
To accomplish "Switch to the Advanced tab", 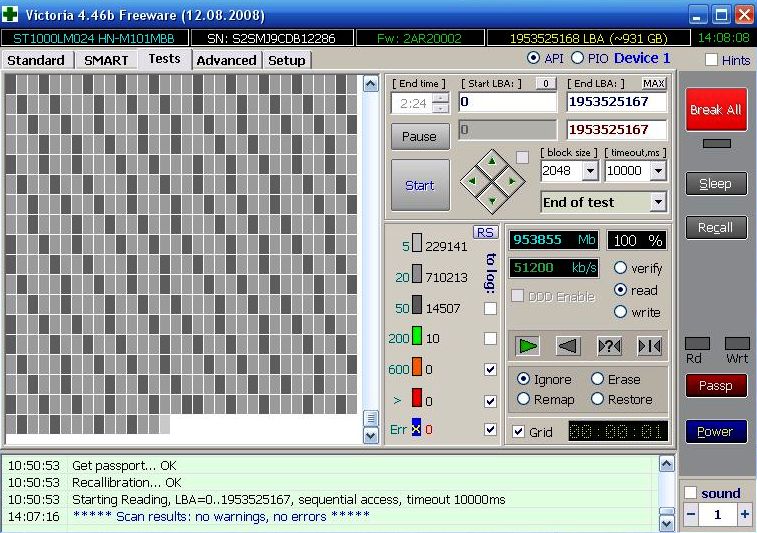I will (x=226, y=60).
